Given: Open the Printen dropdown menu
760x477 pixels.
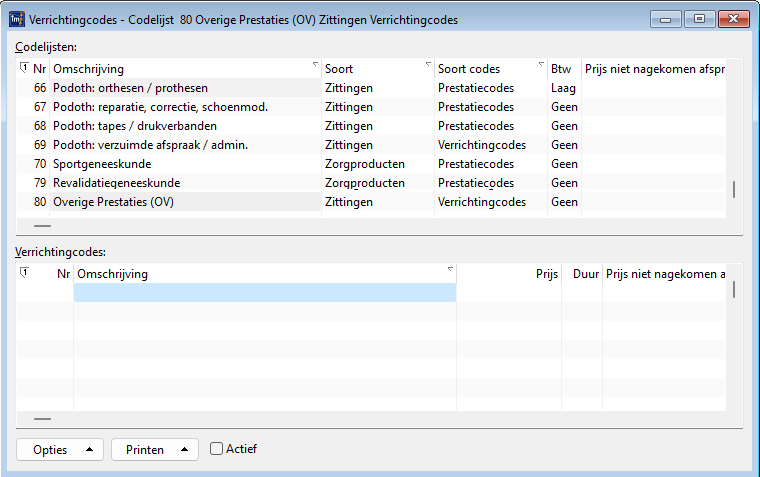Looking at the screenshot, I should [x=155, y=450].
